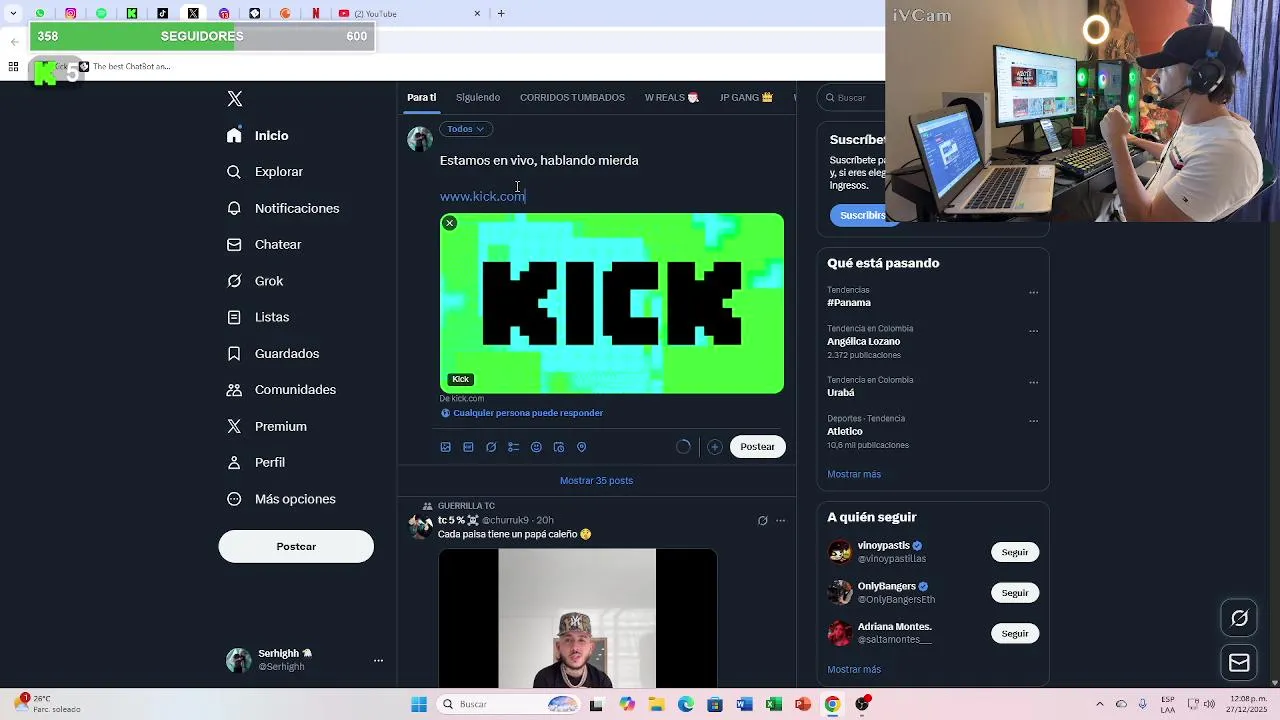Switch to the Siguiendo tab

(x=478, y=97)
